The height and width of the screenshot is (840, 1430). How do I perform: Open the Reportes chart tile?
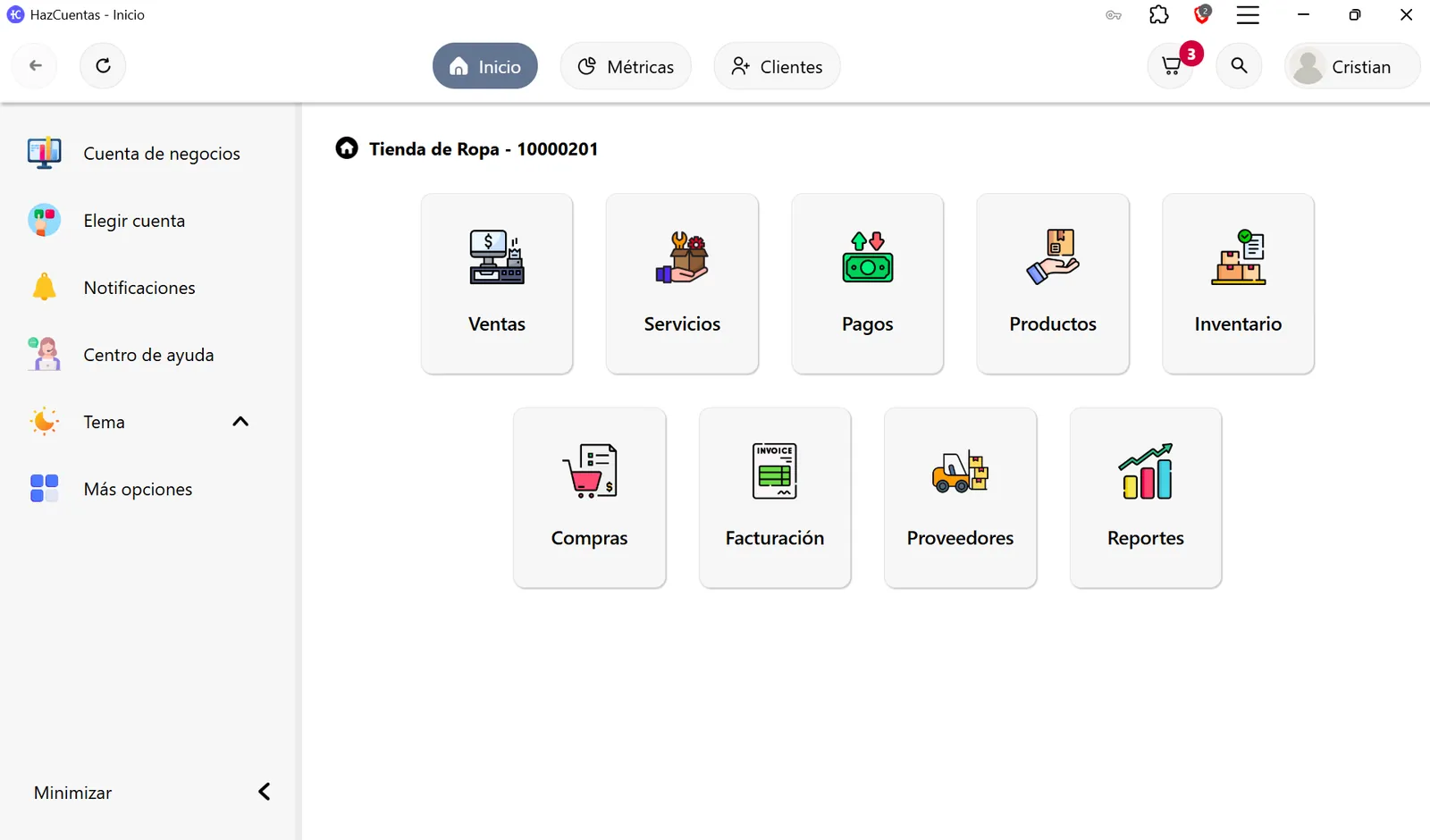click(1146, 498)
